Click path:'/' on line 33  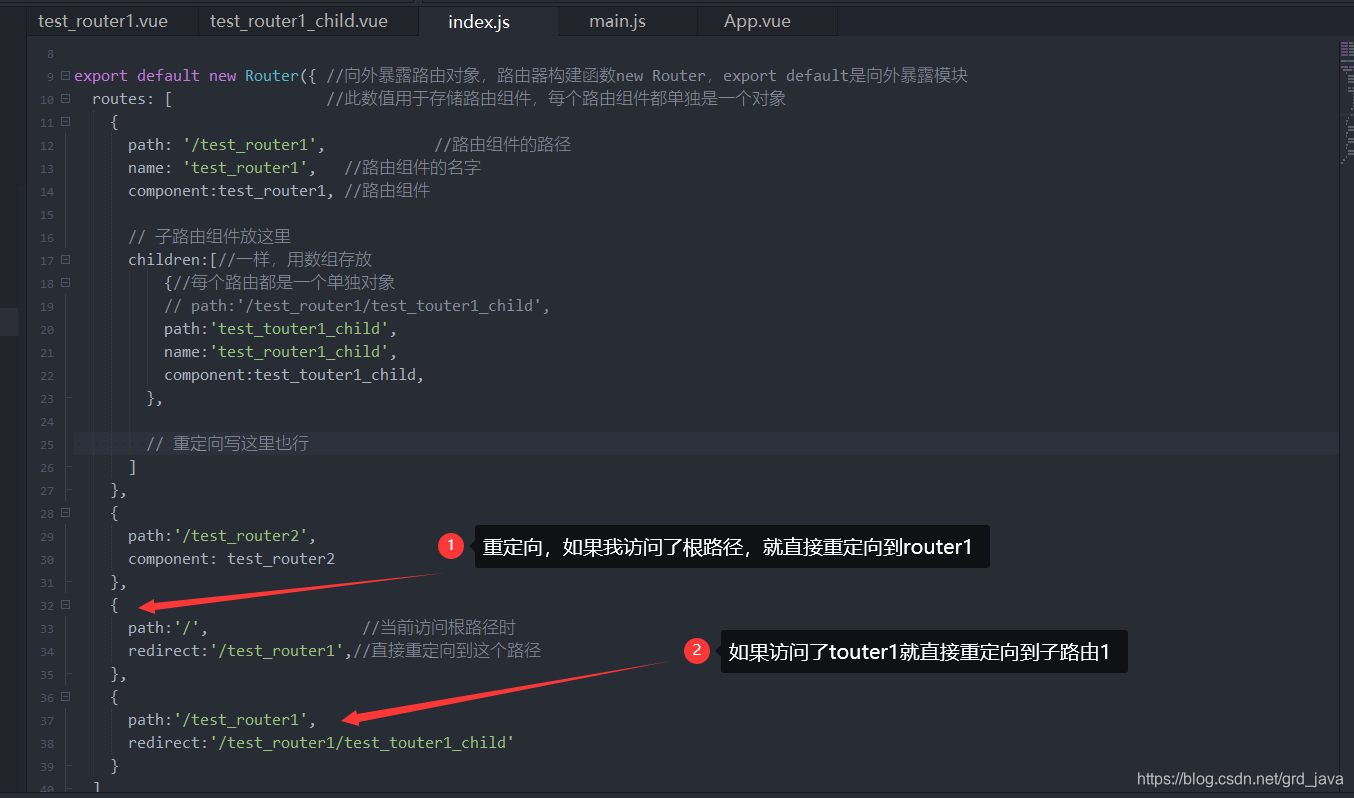coord(168,627)
